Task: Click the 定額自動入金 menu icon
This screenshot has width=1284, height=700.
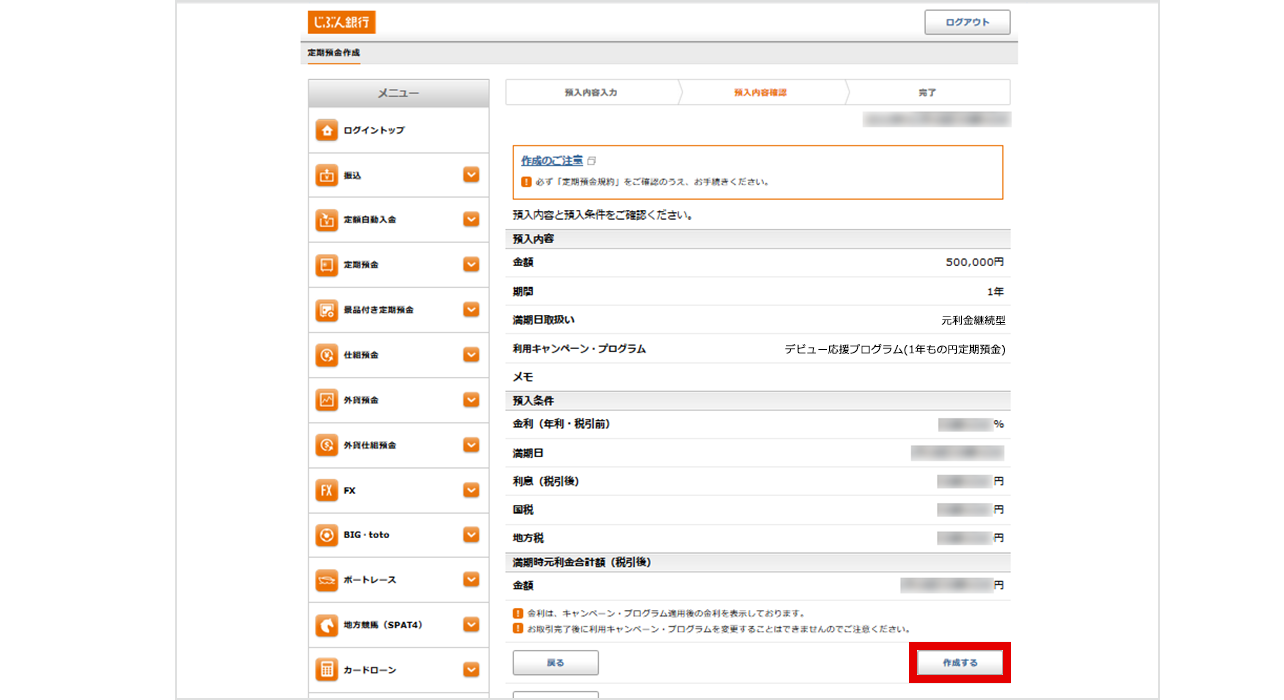Action: coord(326,220)
